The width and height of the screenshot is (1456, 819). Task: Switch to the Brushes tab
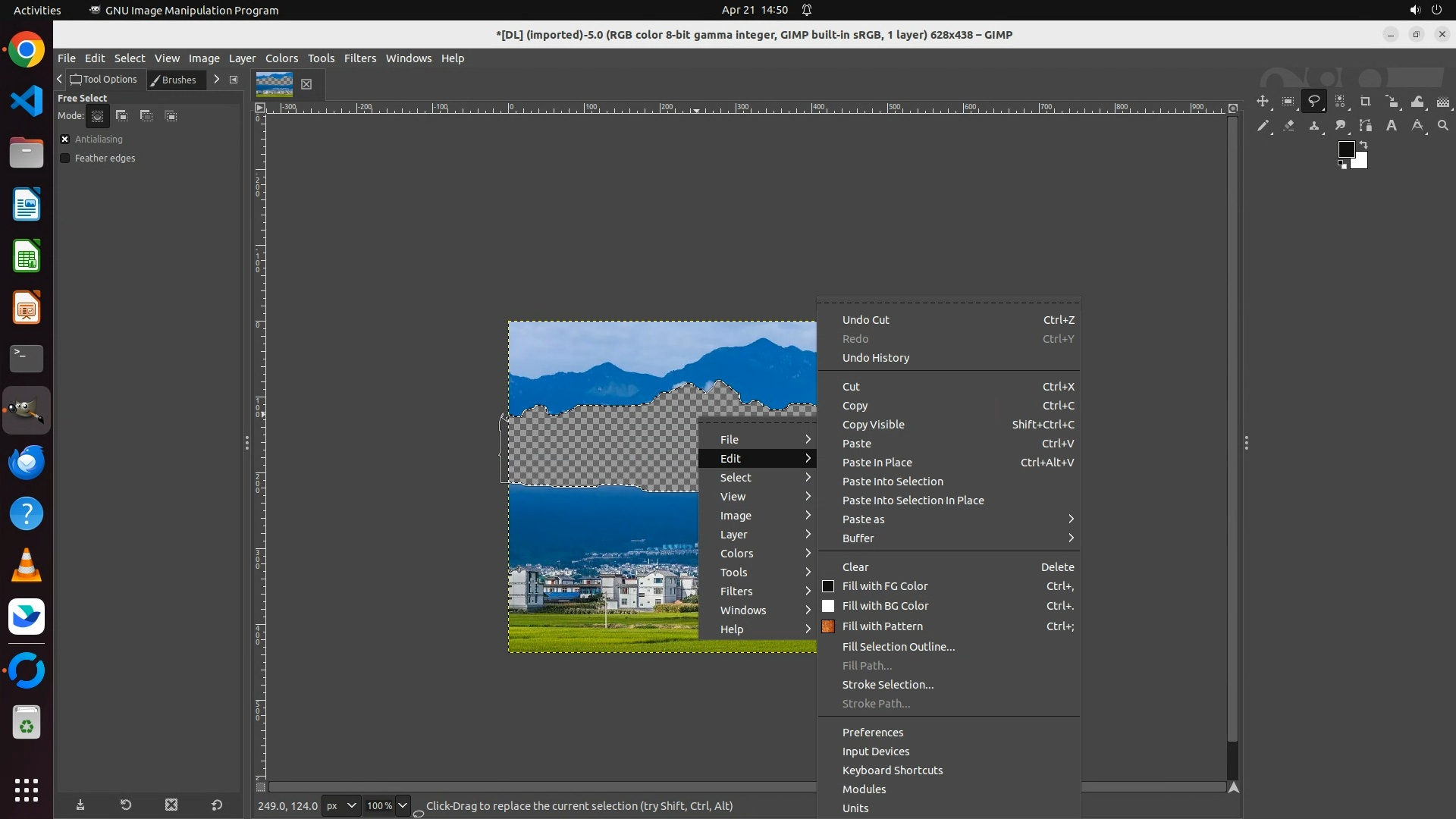(x=176, y=80)
